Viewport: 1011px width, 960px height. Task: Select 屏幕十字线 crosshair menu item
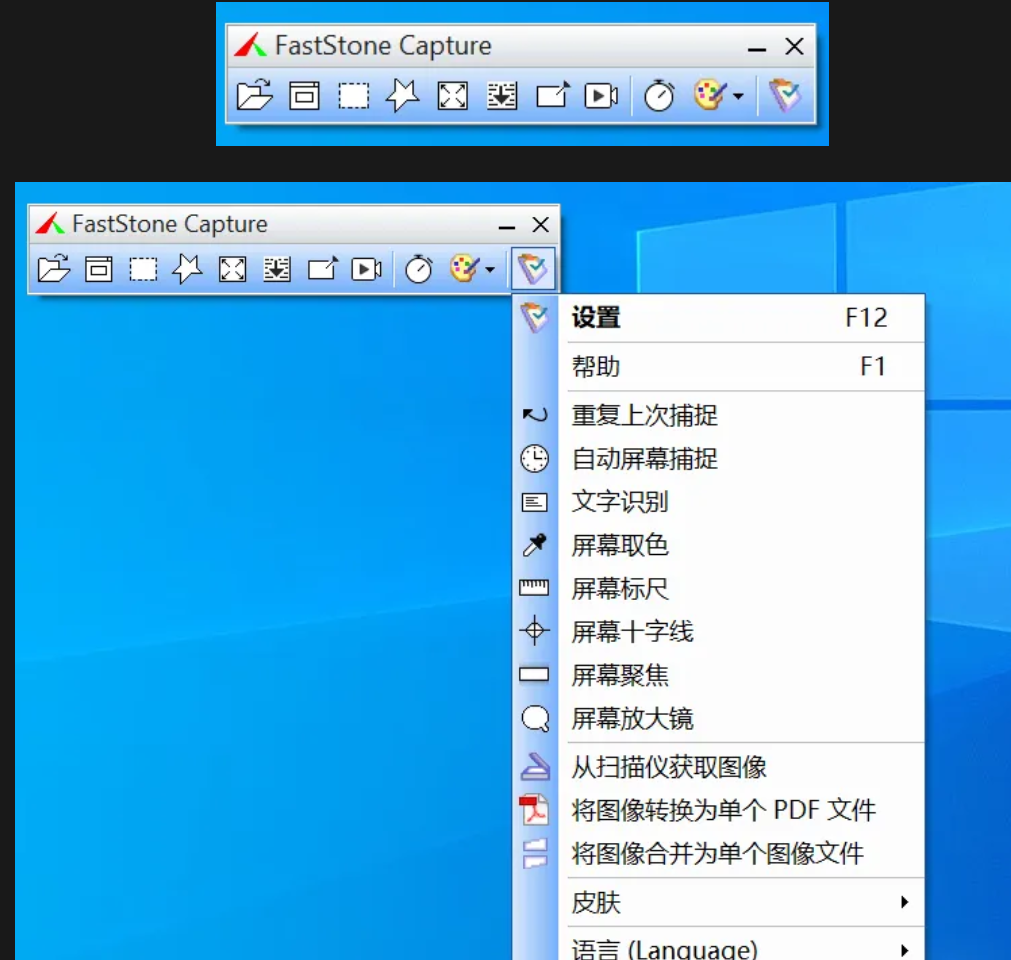coord(718,631)
